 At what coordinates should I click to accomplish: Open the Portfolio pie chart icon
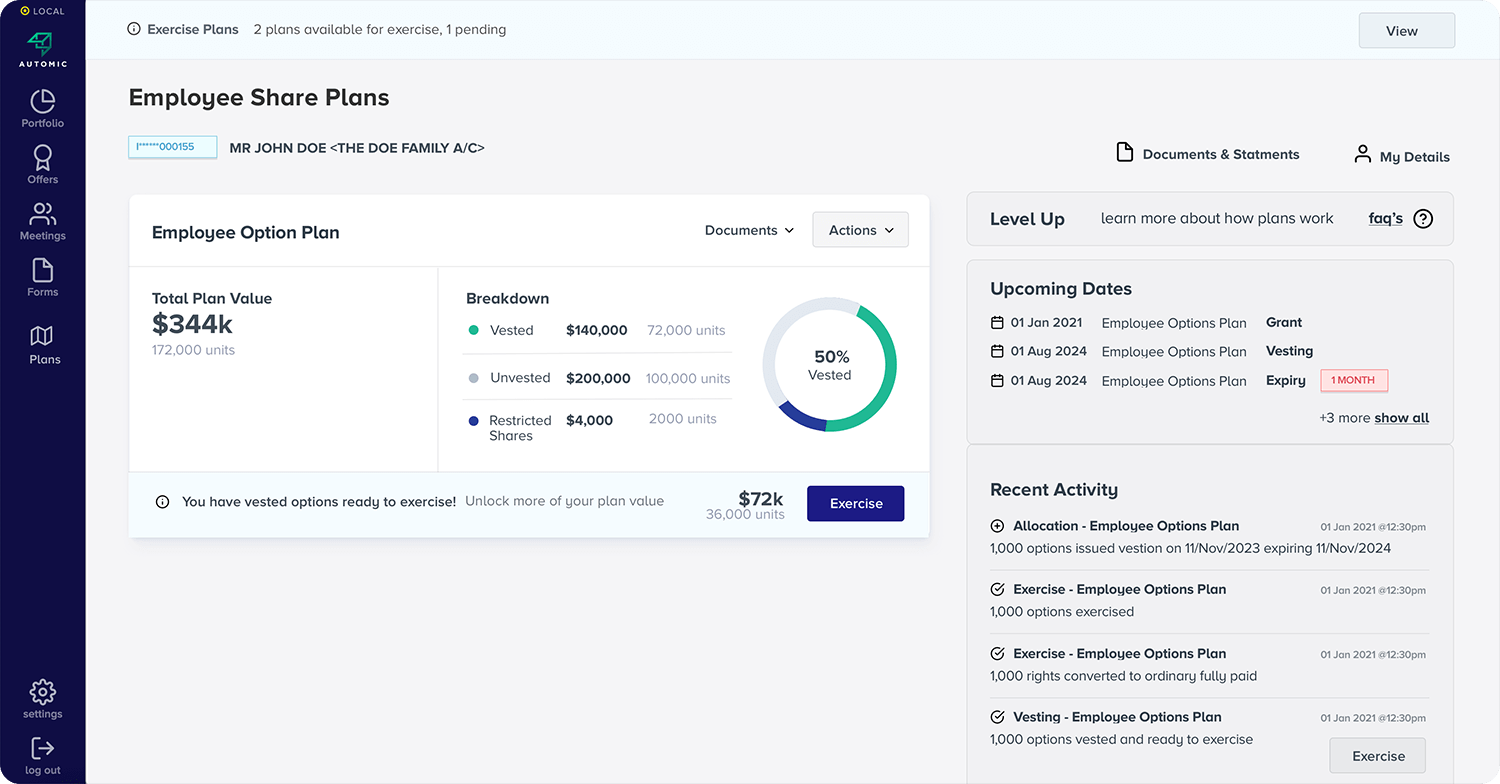pos(42,102)
